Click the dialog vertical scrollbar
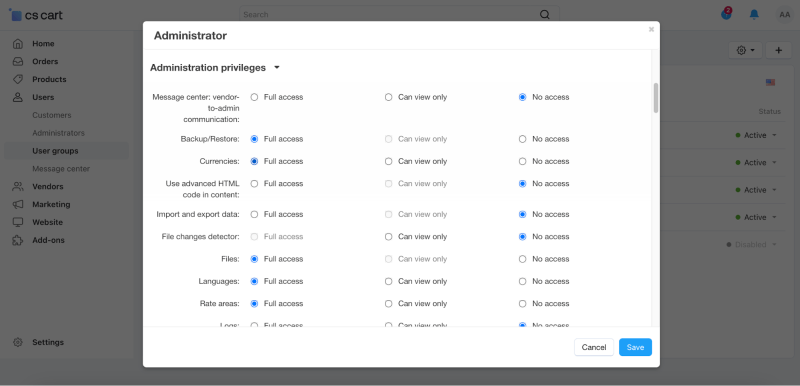This screenshot has width=800, height=386. (656, 98)
